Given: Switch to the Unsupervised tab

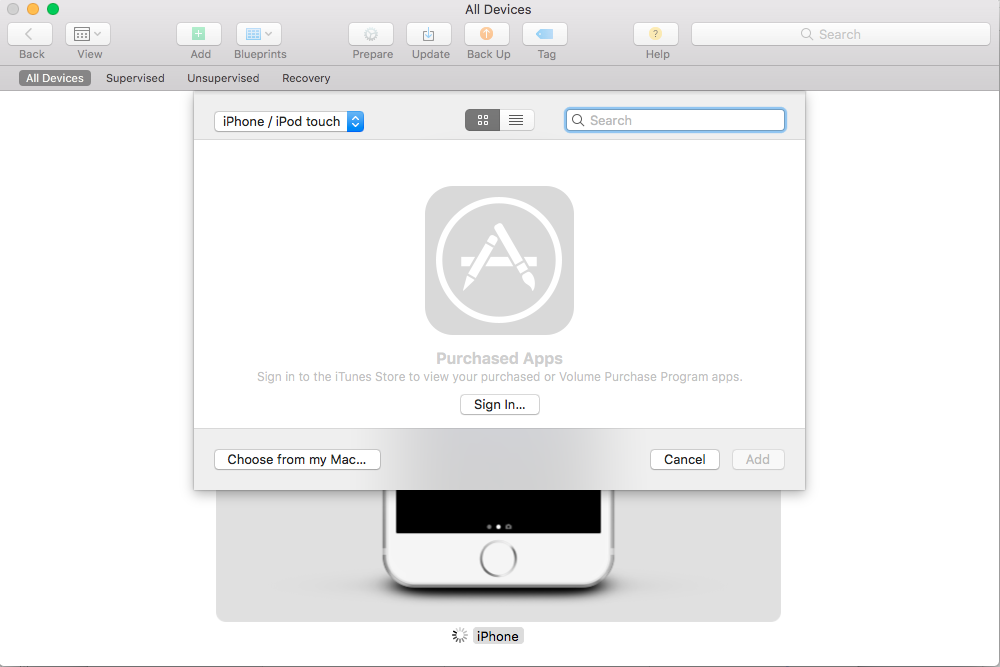Looking at the screenshot, I should coord(223,78).
